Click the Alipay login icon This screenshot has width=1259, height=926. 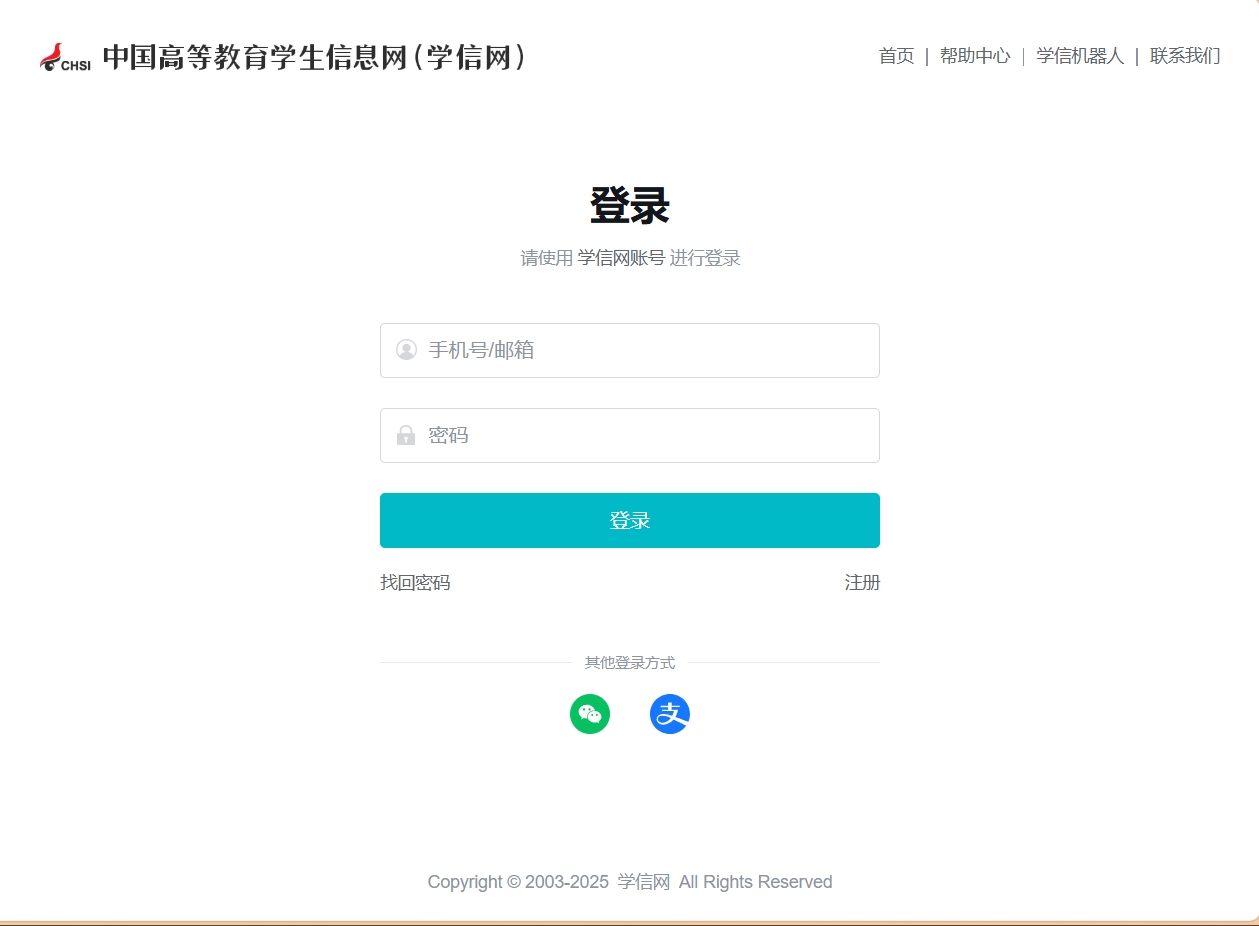[x=670, y=714]
